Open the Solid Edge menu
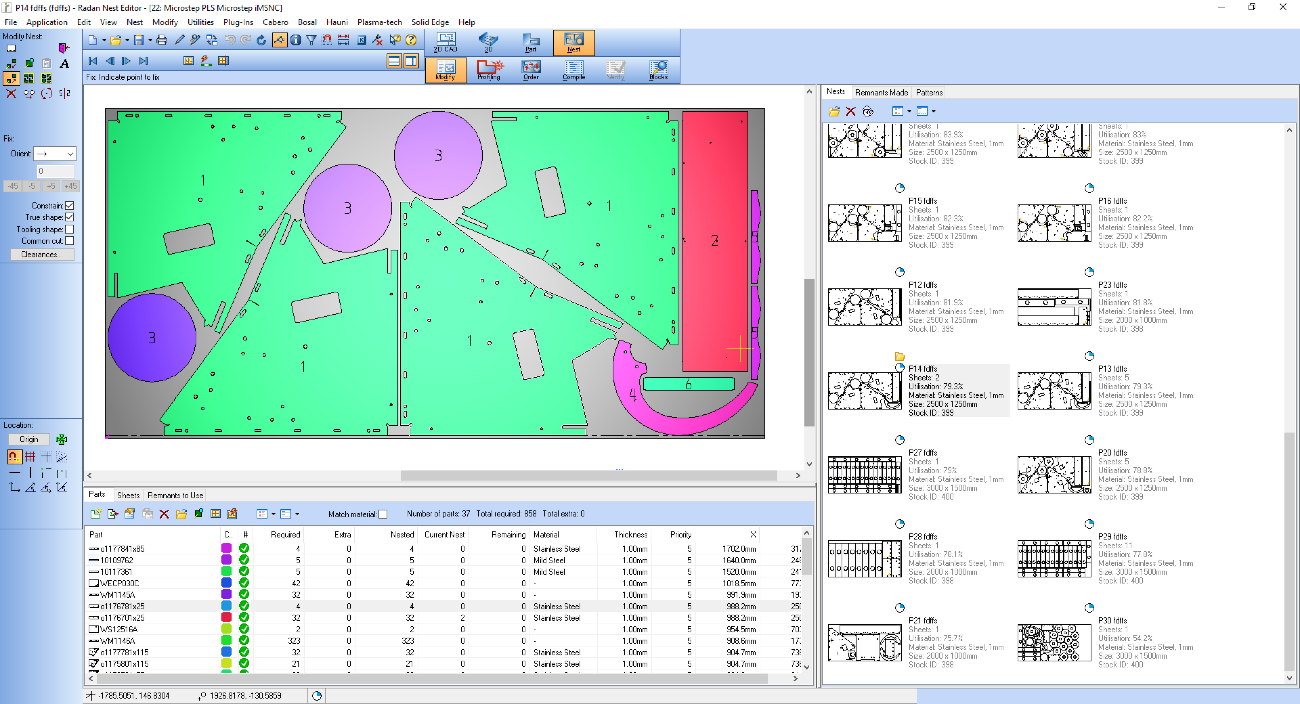The height and width of the screenshot is (704, 1300). (x=430, y=22)
